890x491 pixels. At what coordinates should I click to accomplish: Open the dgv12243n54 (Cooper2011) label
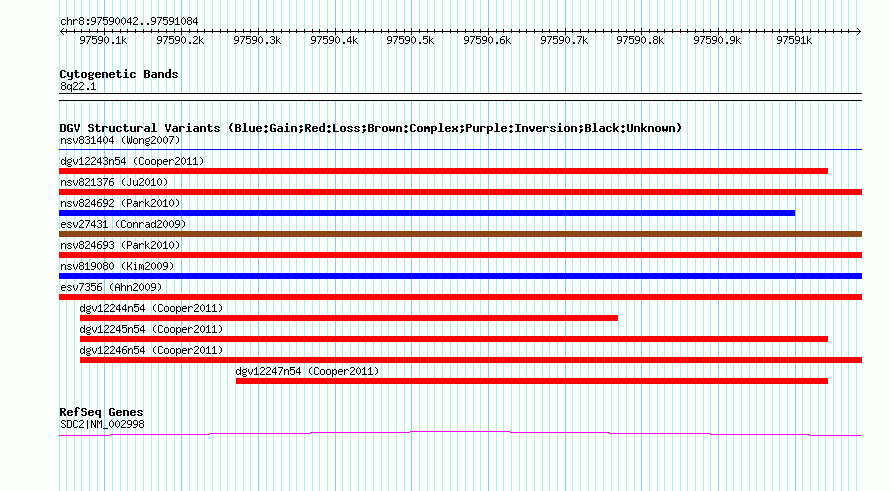click(132, 161)
